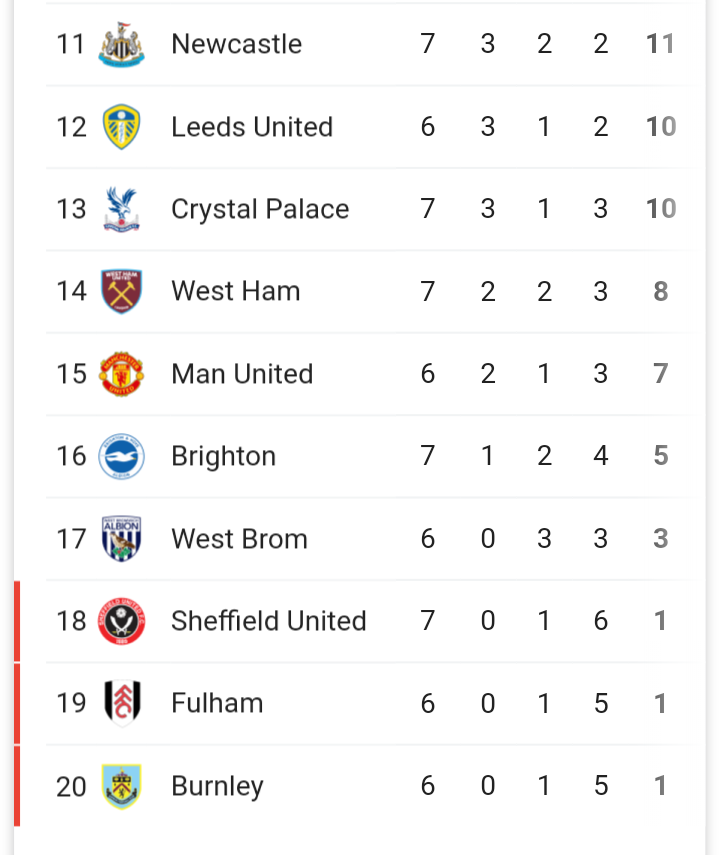Click the Burnley crest icon
The width and height of the screenshot is (719, 855).
122,786
